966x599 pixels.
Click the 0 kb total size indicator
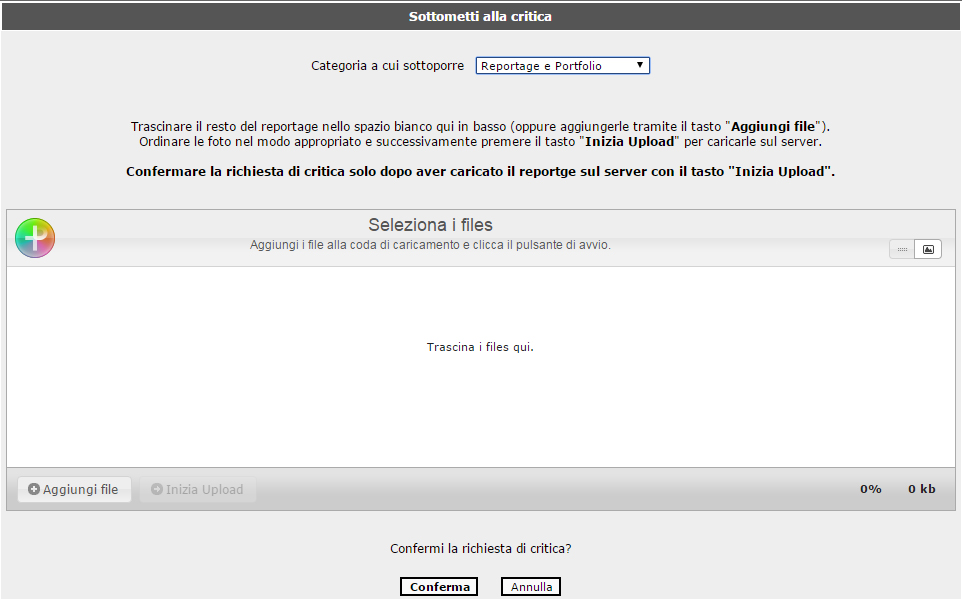click(921, 490)
